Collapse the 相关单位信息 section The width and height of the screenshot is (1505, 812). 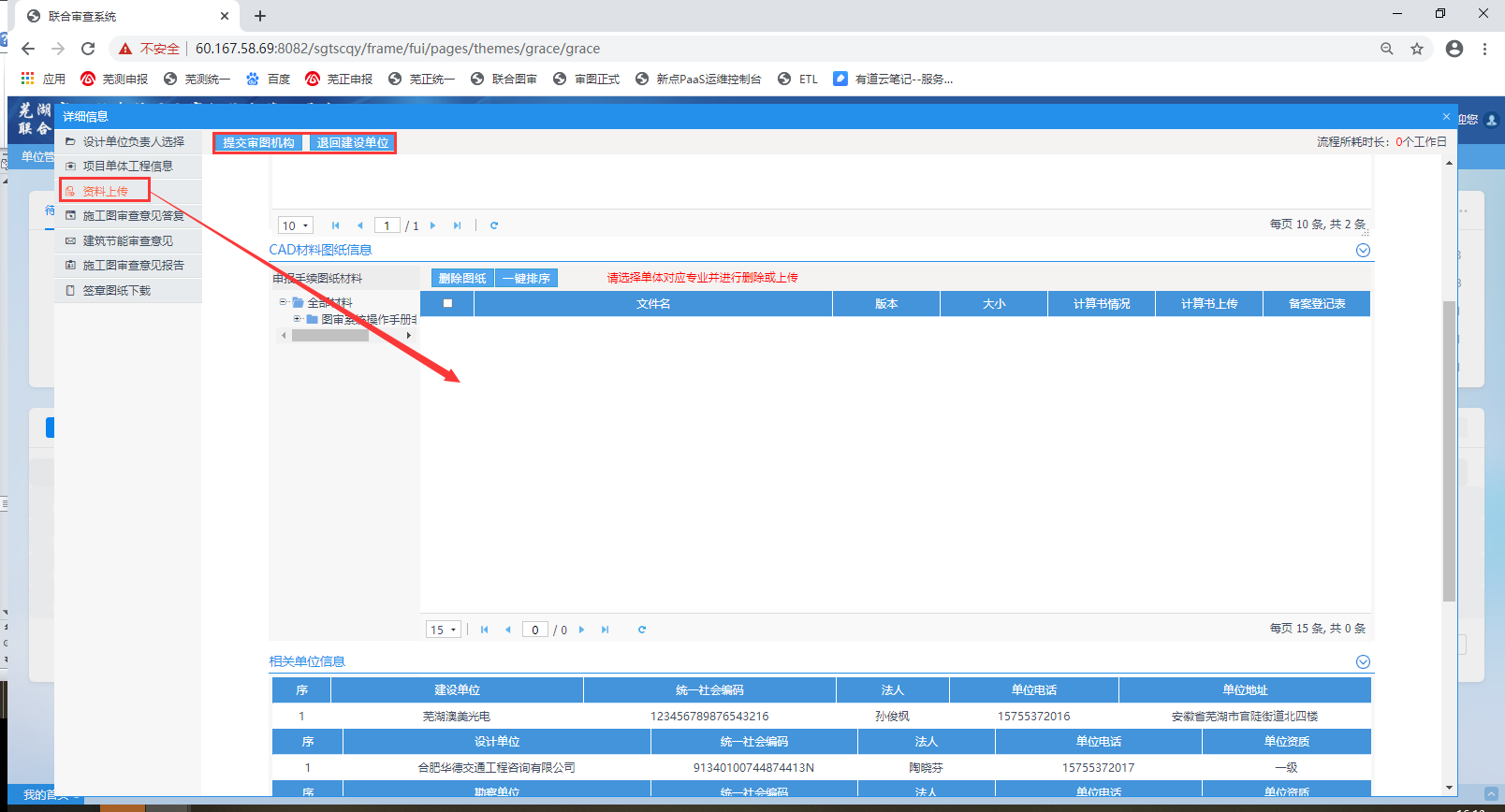1363,662
